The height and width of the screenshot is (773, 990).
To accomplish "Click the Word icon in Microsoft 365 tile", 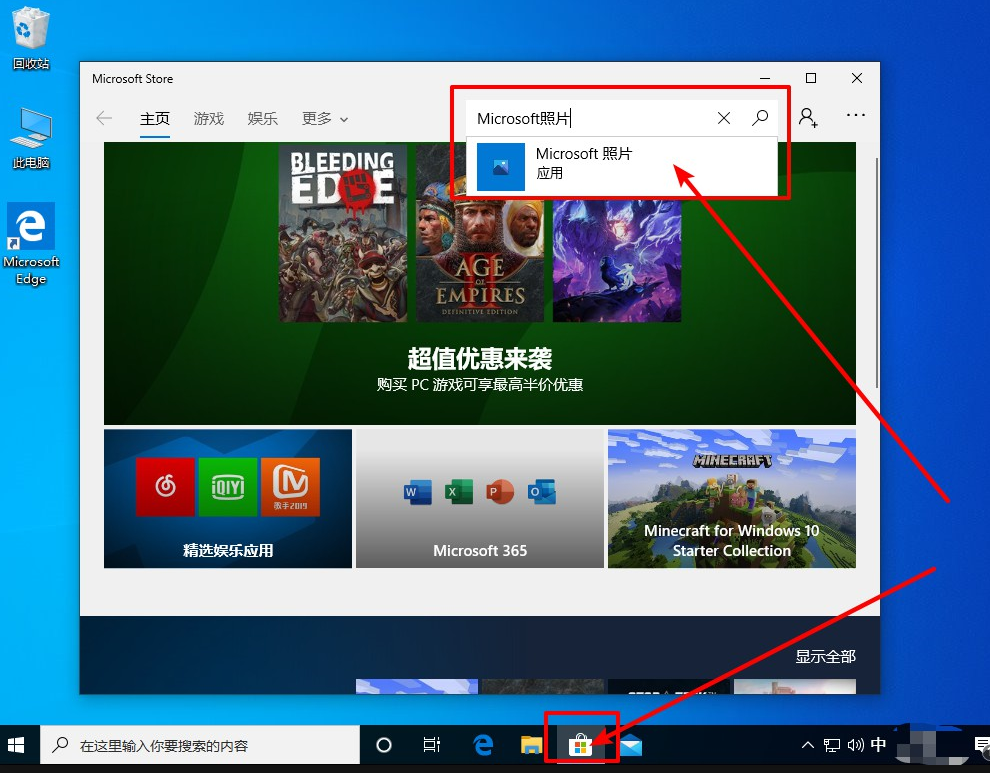I will [418, 492].
